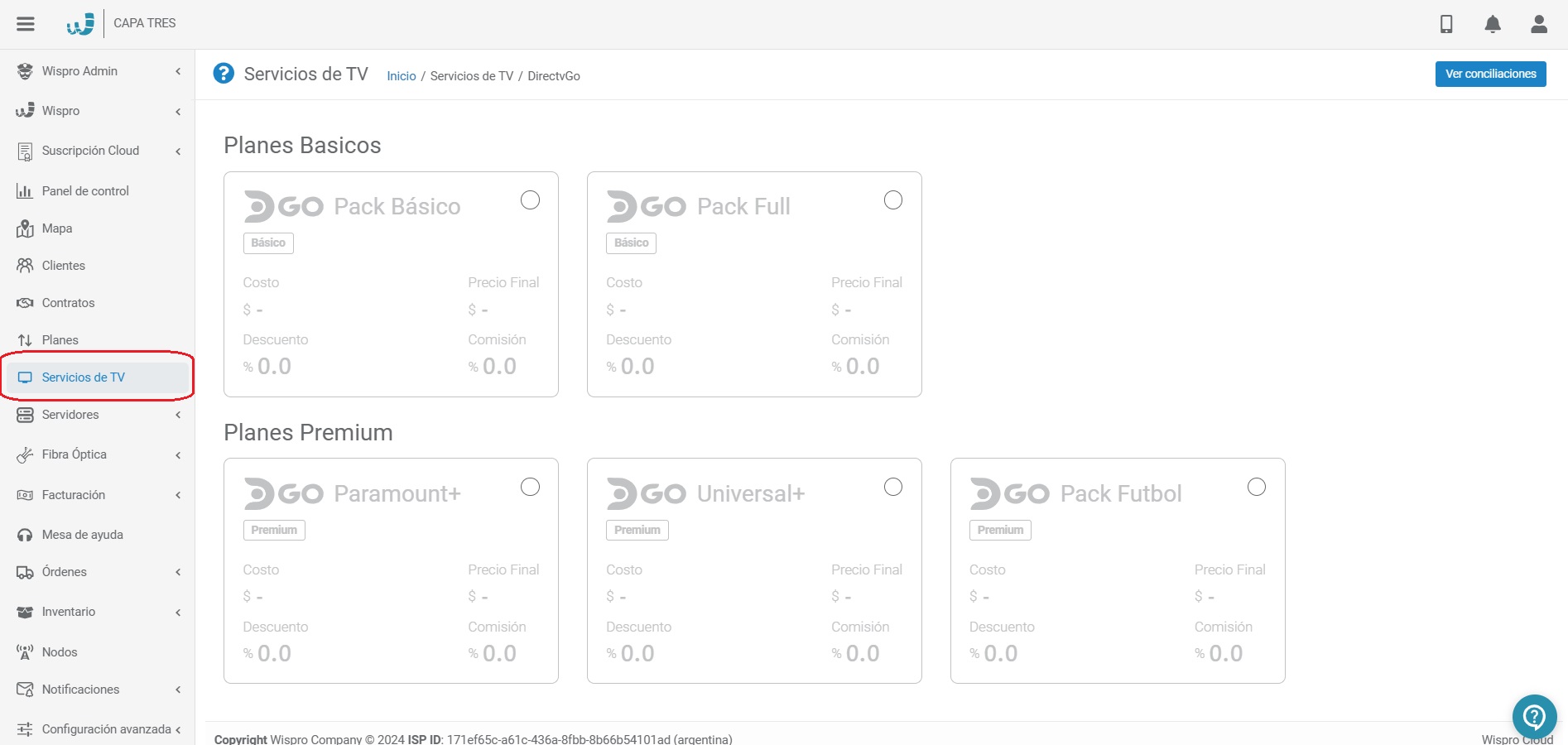Select the Pack Básico radio button
This screenshot has height=745, width=1568.
click(530, 200)
